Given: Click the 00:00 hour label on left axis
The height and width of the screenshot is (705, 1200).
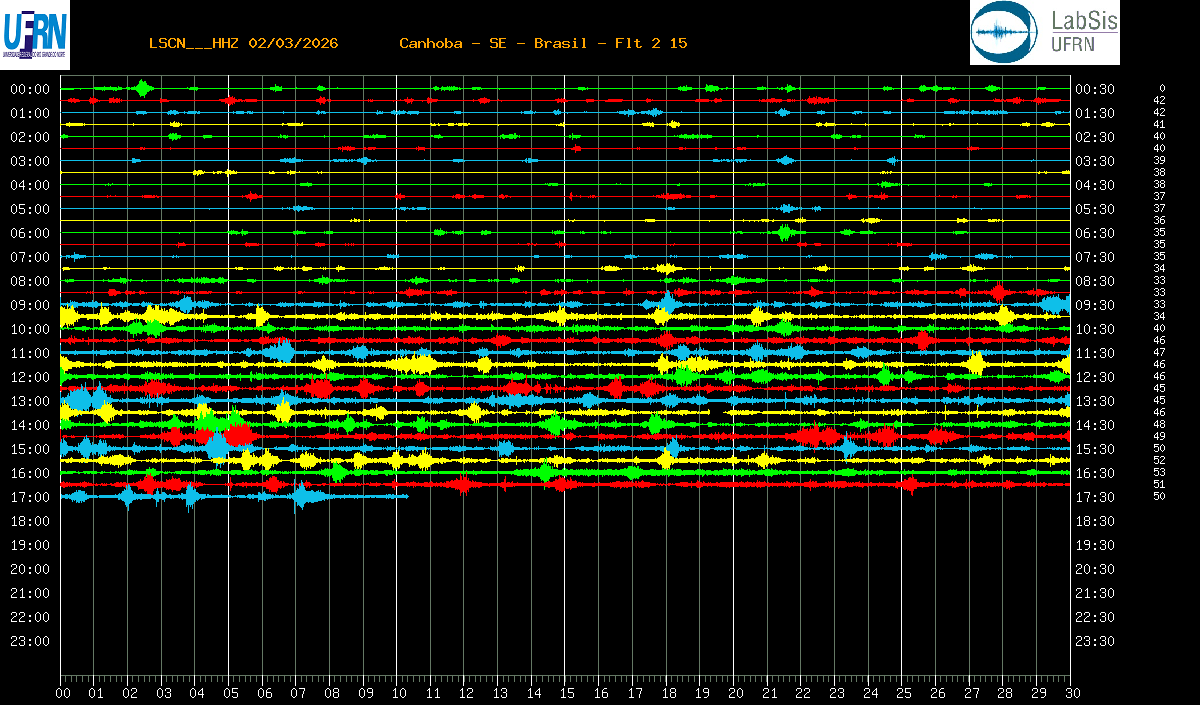Looking at the screenshot, I should pos(30,89).
